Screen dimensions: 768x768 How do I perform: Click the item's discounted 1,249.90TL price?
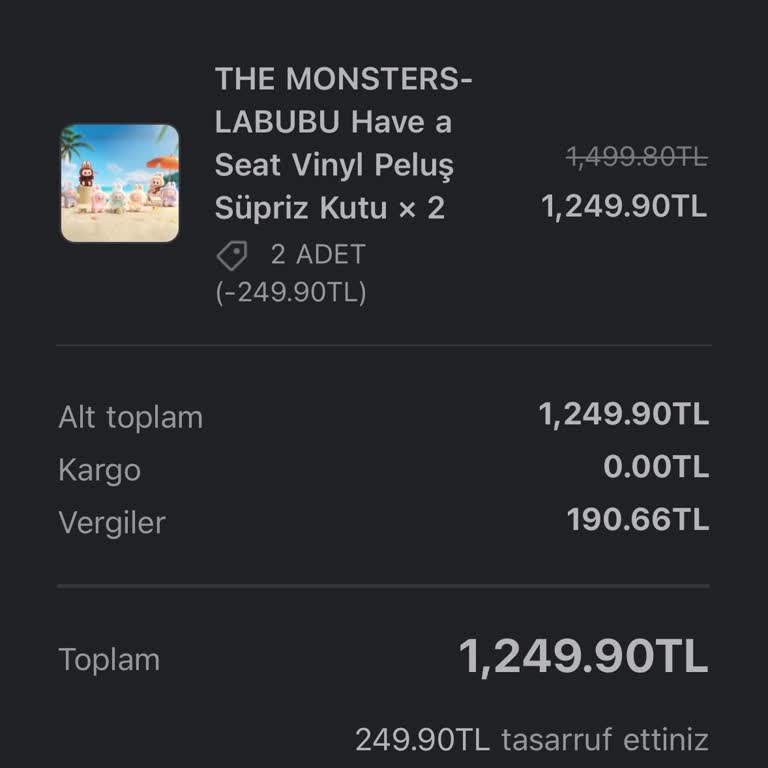click(624, 206)
